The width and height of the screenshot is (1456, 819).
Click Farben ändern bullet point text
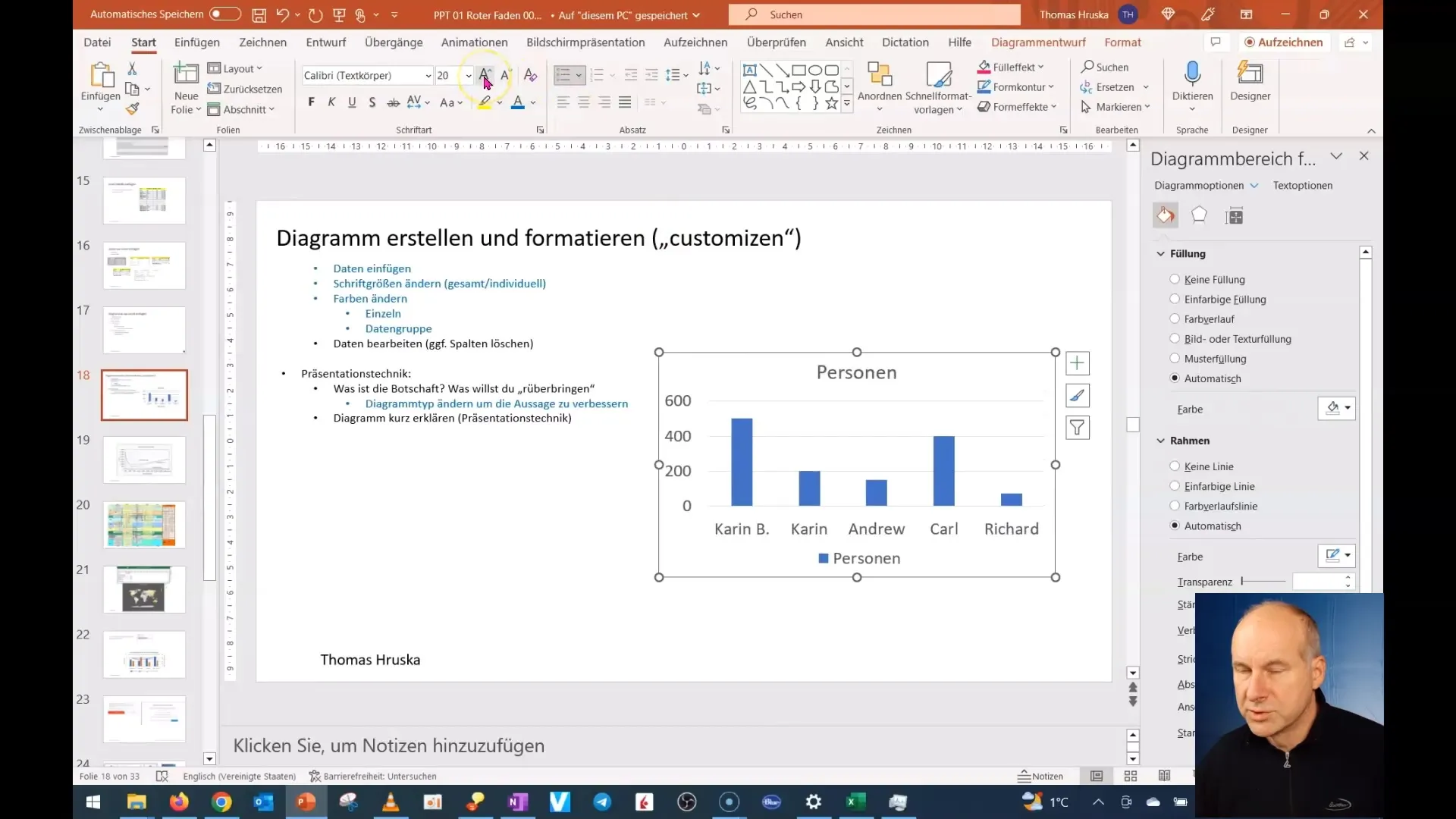(370, 298)
